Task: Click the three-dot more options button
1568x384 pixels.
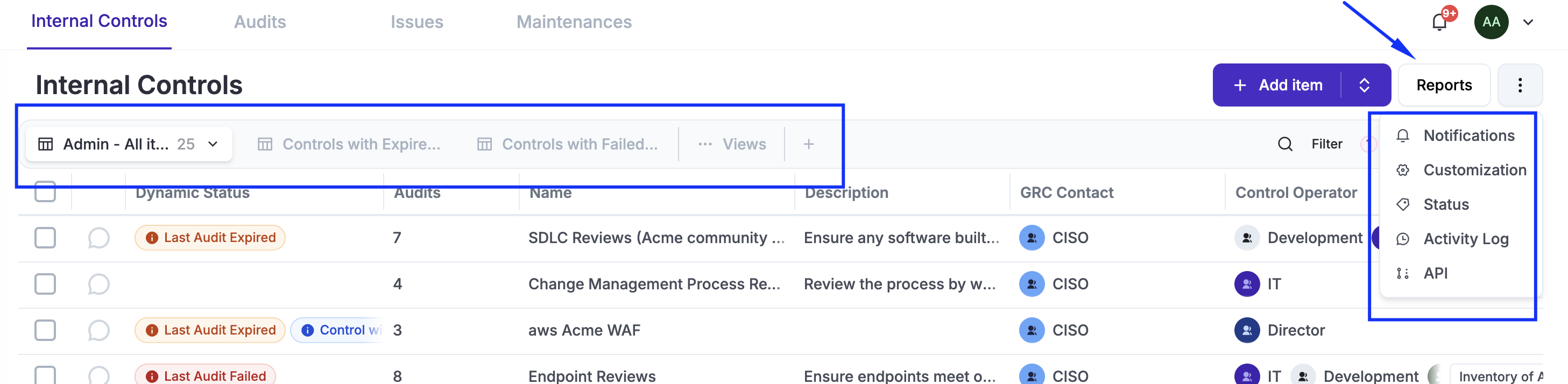Action: pyautogui.click(x=1520, y=85)
